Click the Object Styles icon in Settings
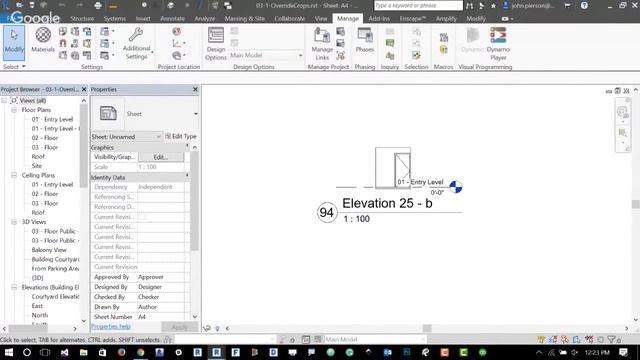640x360 pixels. (62, 31)
